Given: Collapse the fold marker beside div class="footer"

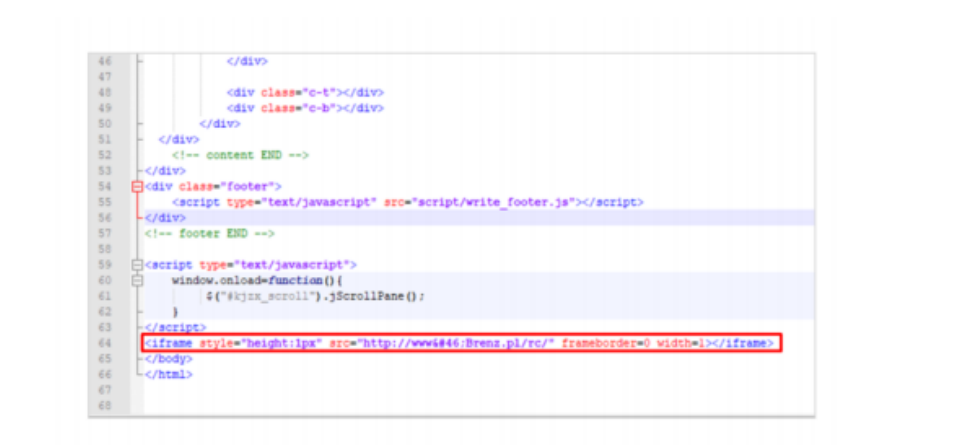Looking at the screenshot, I should point(137,186).
